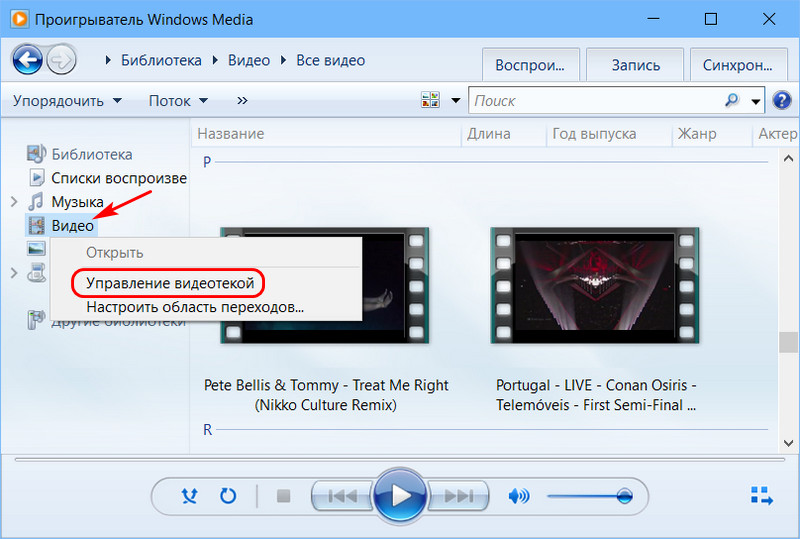Click the P group header letter
Screen dimensions: 800x539
tap(207, 162)
